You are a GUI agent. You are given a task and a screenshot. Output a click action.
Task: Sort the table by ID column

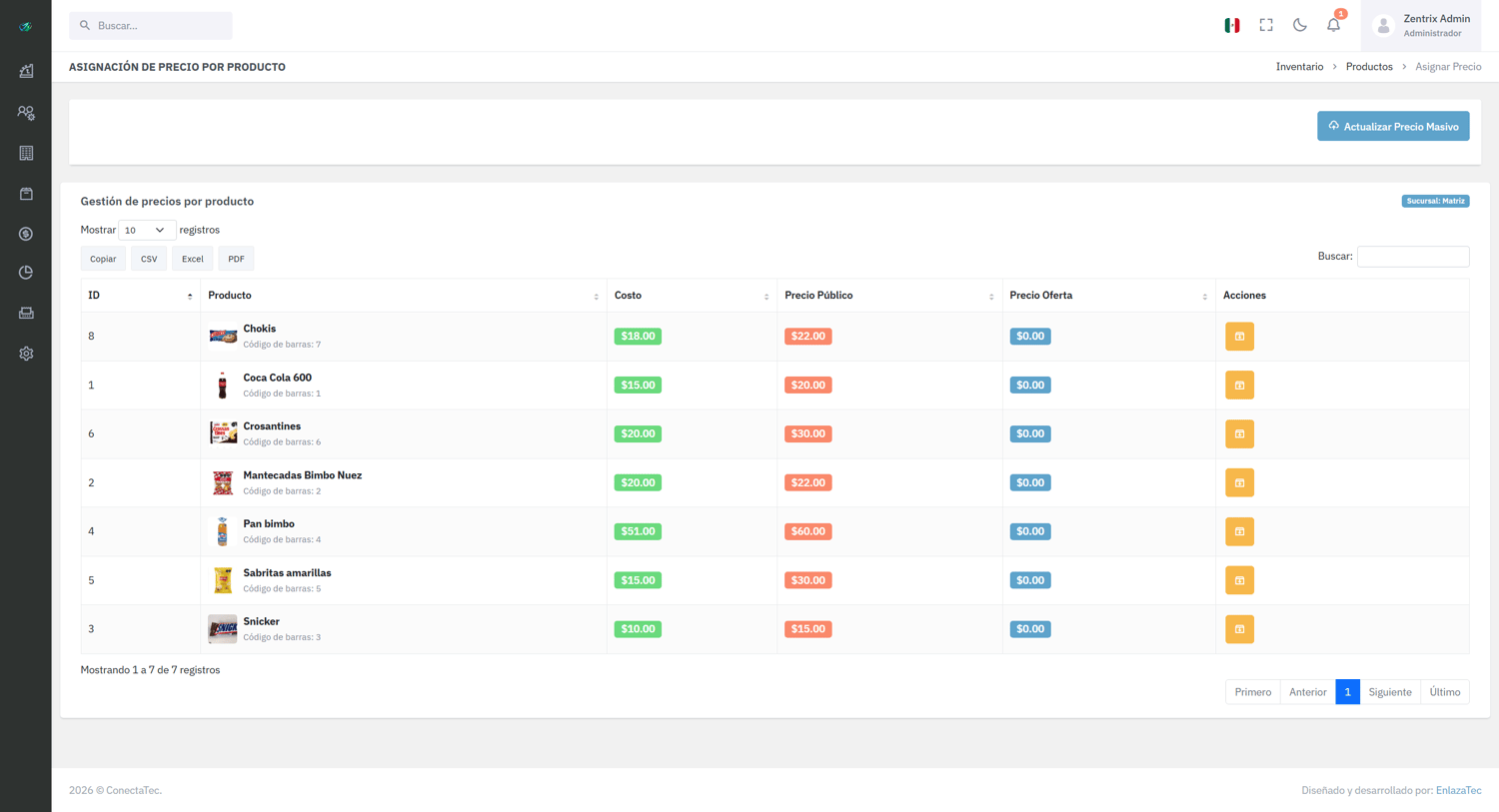click(141, 296)
